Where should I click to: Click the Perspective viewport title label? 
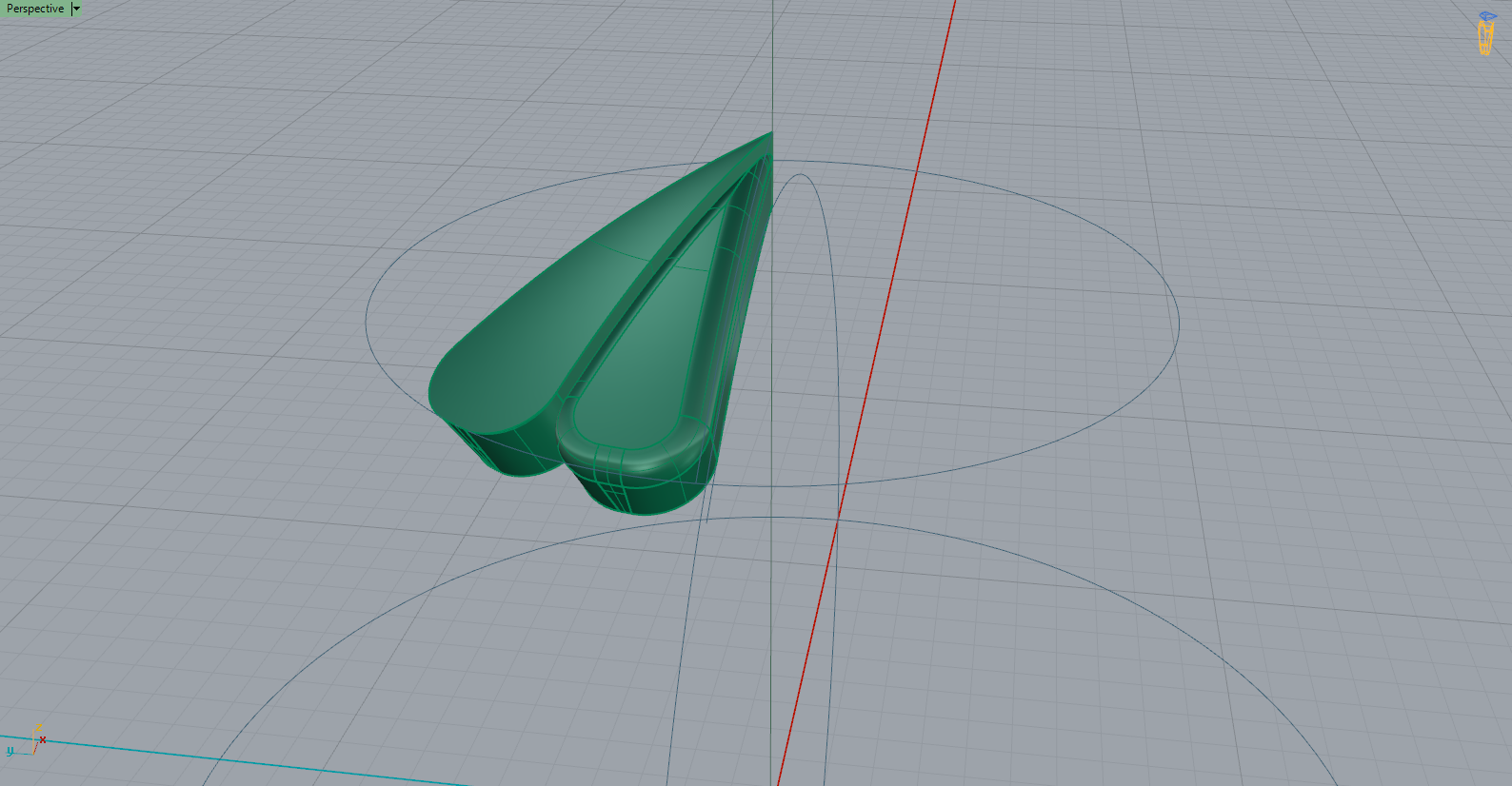[35, 9]
